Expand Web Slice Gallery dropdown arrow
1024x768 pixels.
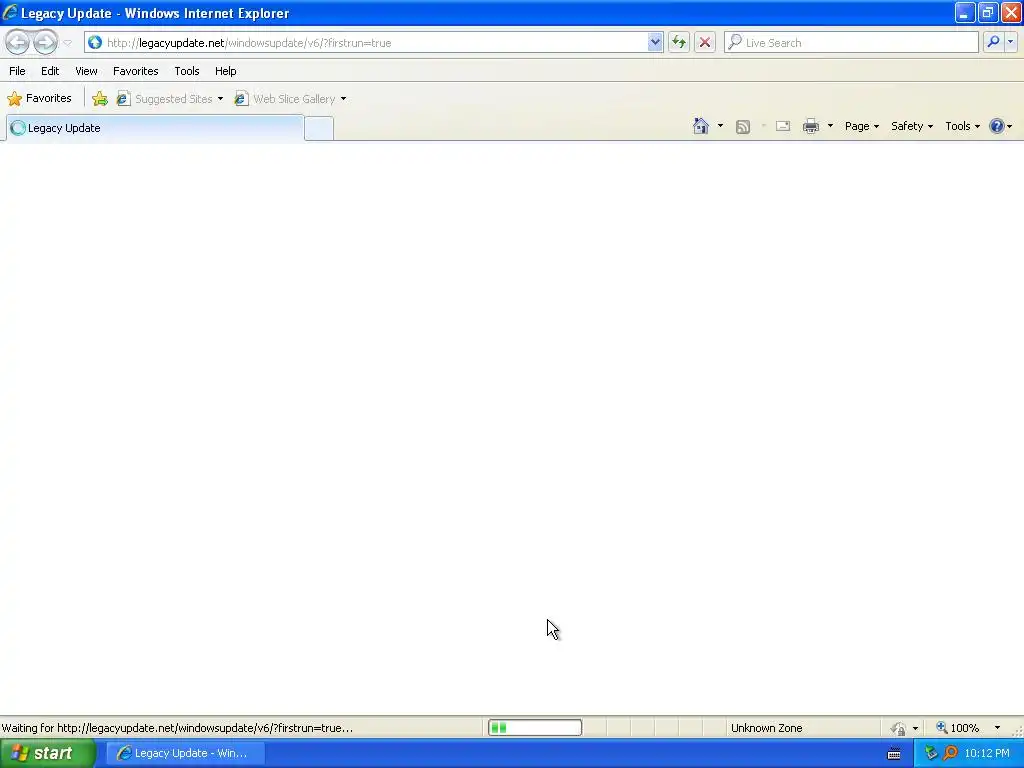[x=344, y=99]
